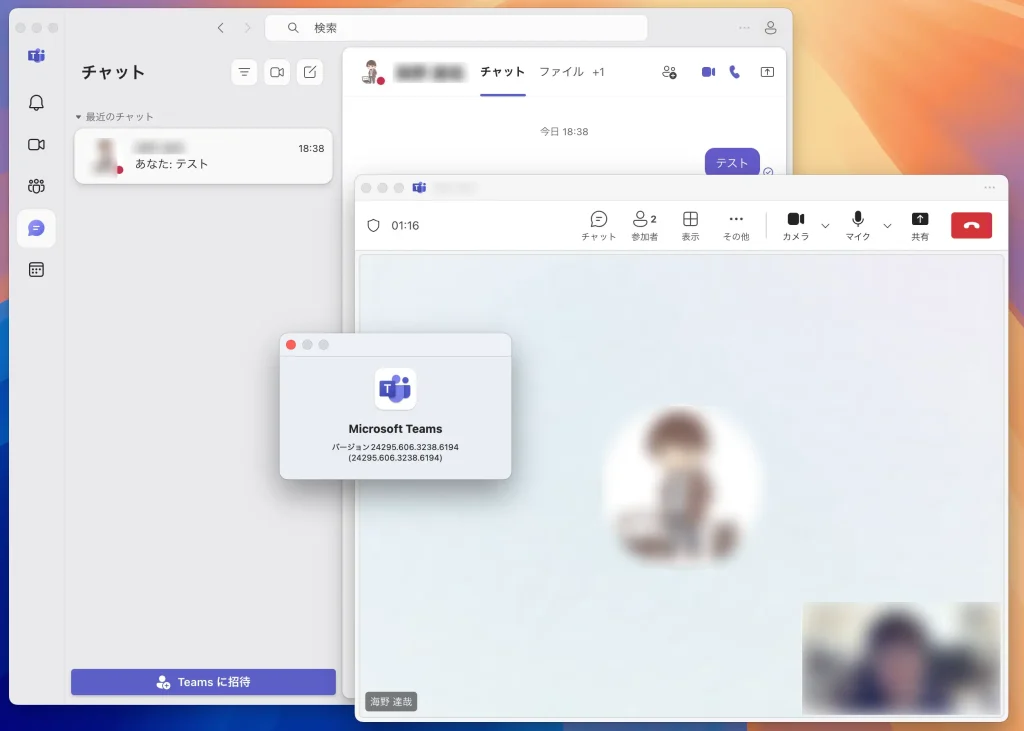Select the Chat icon in sidebar
This screenshot has width=1024, height=731.
tap(37, 228)
